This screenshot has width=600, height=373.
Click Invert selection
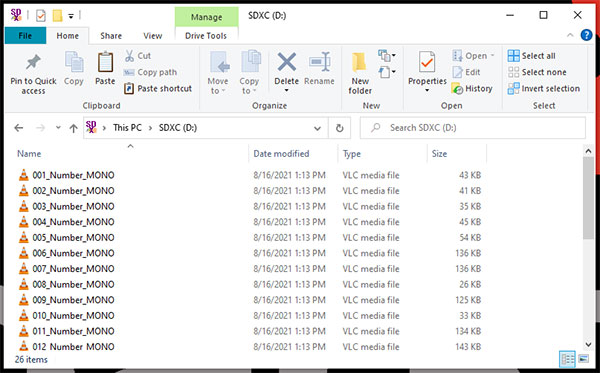544,89
